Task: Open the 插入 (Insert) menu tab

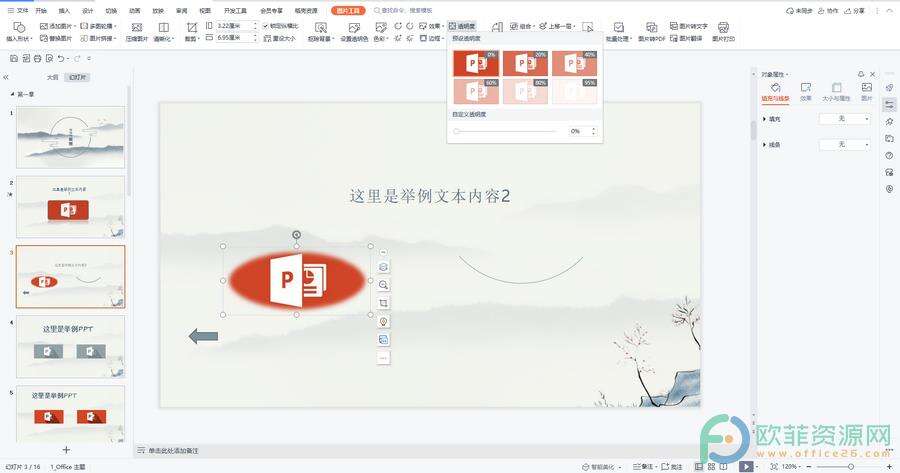Action: (x=63, y=10)
